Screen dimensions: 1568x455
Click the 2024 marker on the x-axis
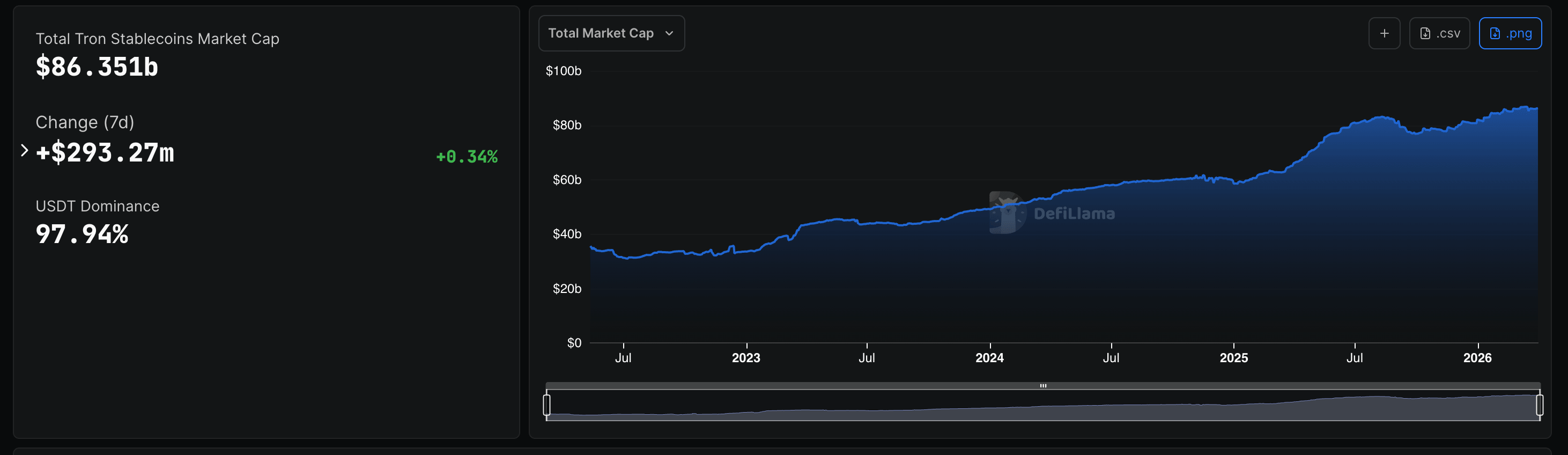[989, 357]
